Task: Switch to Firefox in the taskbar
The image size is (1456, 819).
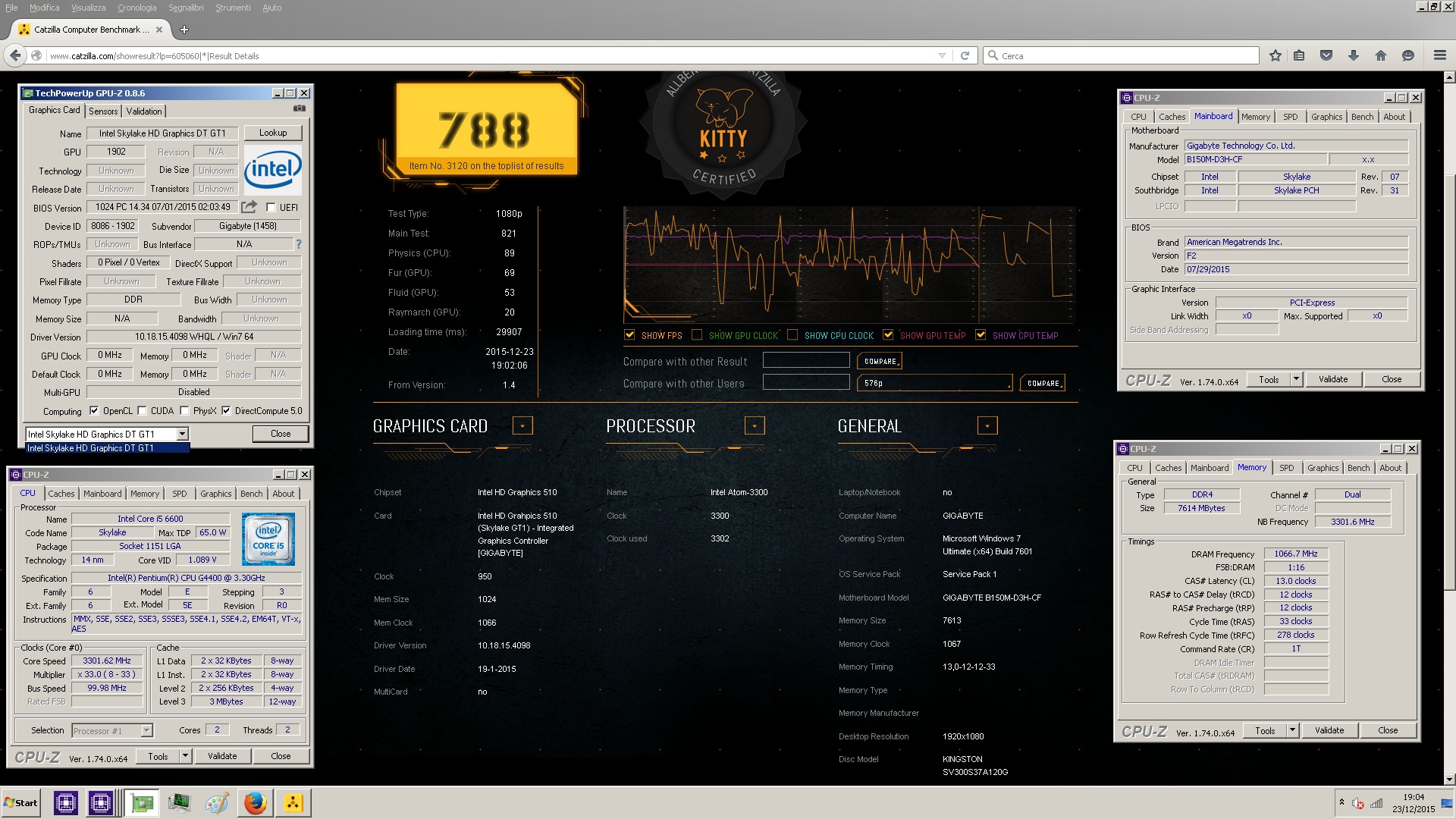Action: pos(255,802)
